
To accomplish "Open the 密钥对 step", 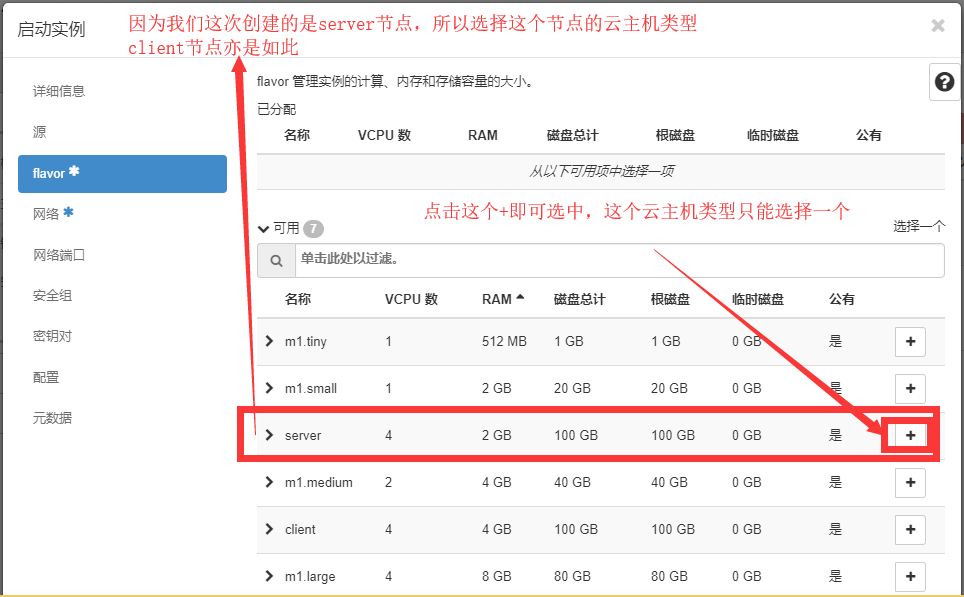I will tap(52, 336).
